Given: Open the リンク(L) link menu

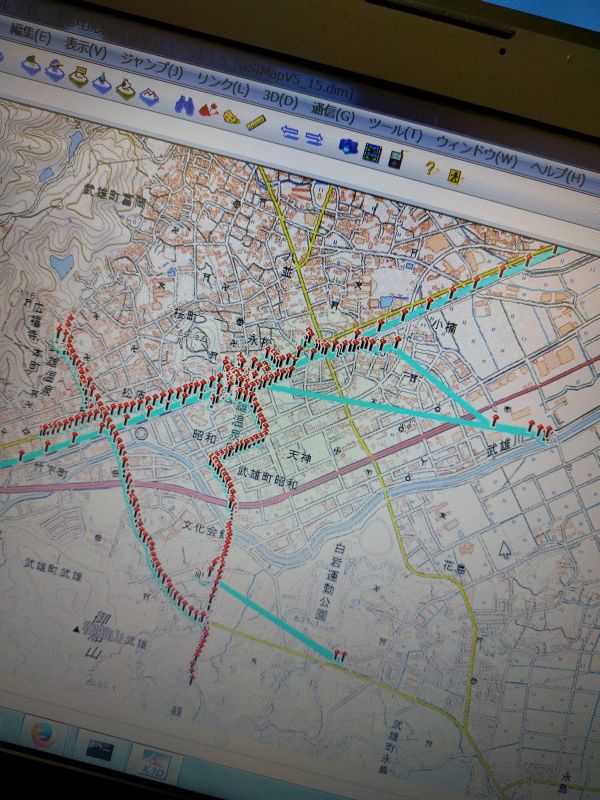Looking at the screenshot, I should click(x=222, y=84).
